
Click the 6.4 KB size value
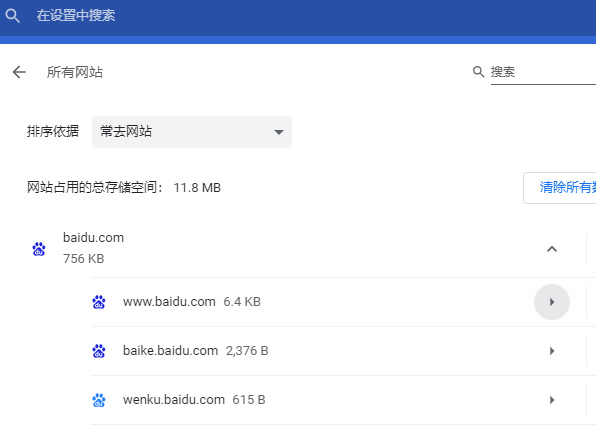coord(242,302)
